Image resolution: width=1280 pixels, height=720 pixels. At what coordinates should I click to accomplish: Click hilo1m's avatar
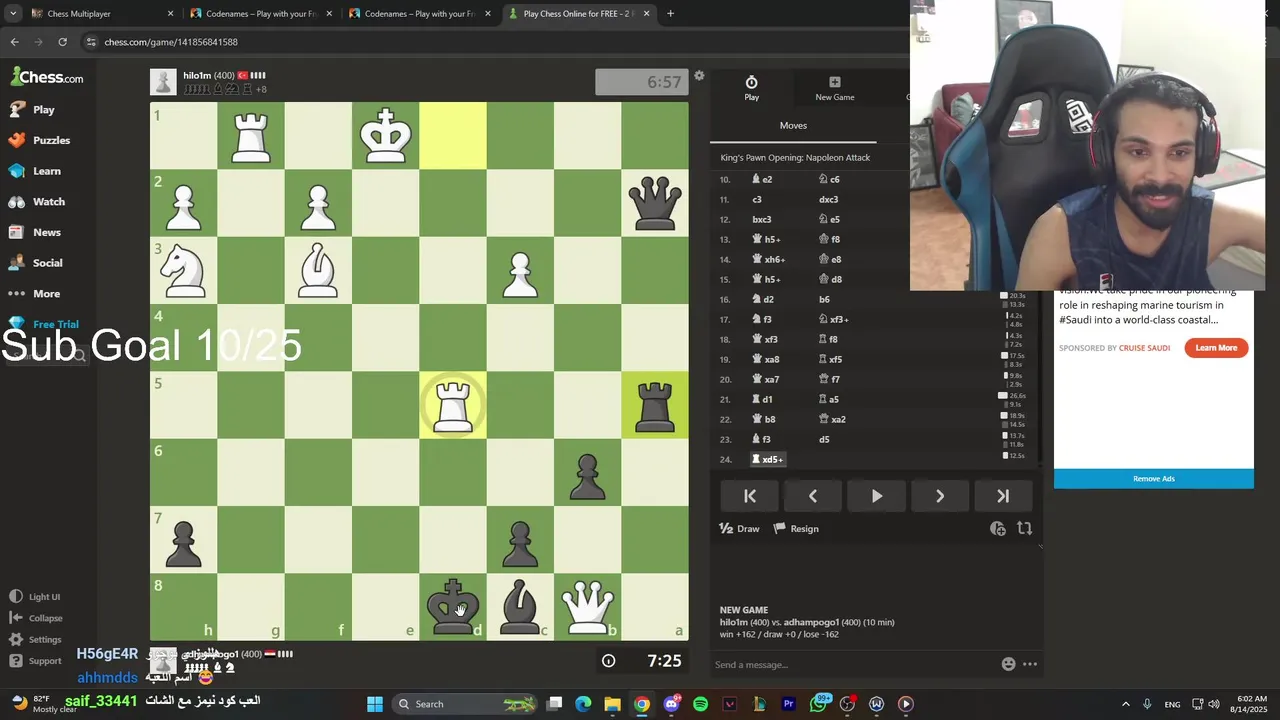tap(164, 82)
